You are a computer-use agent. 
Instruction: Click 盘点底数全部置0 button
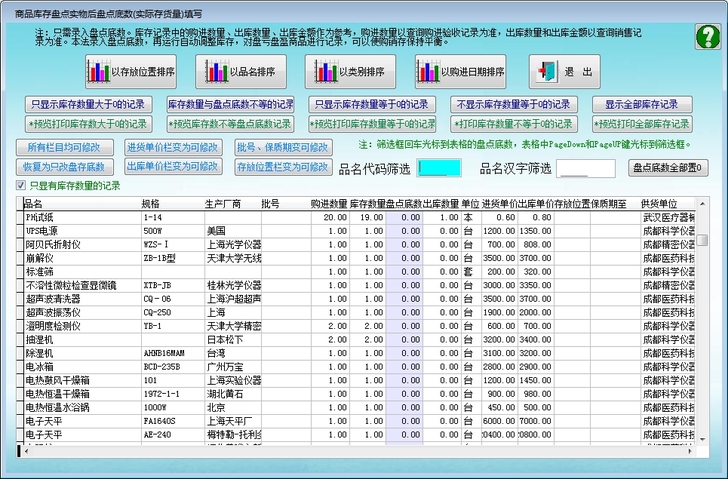tap(668, 168)
